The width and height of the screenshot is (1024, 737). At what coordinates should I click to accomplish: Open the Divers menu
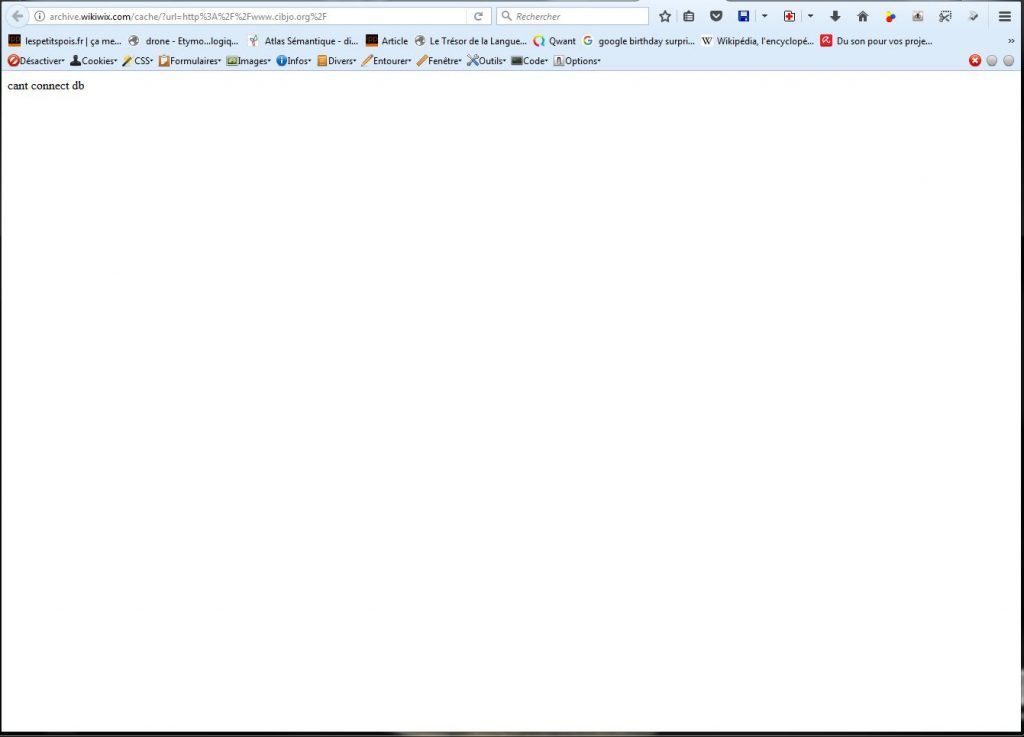point(336,61)
